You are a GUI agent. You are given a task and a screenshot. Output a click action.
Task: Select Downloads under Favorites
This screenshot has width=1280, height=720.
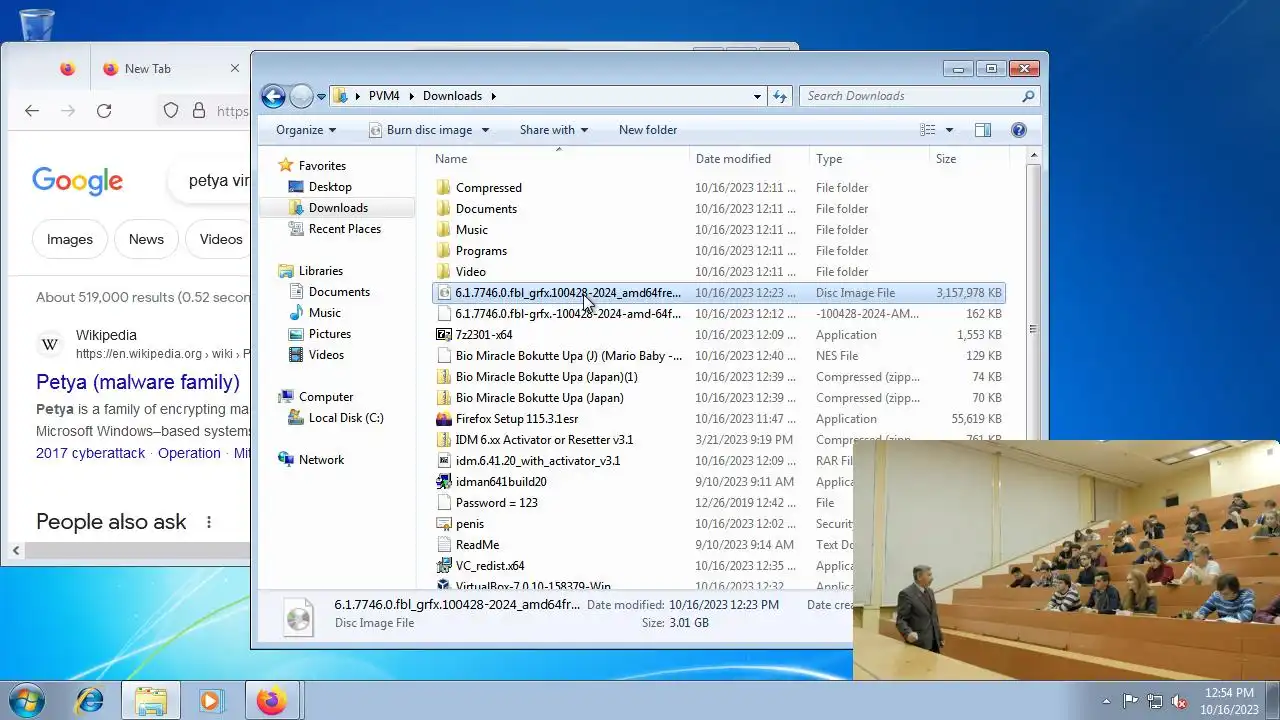tap(338, 208)
